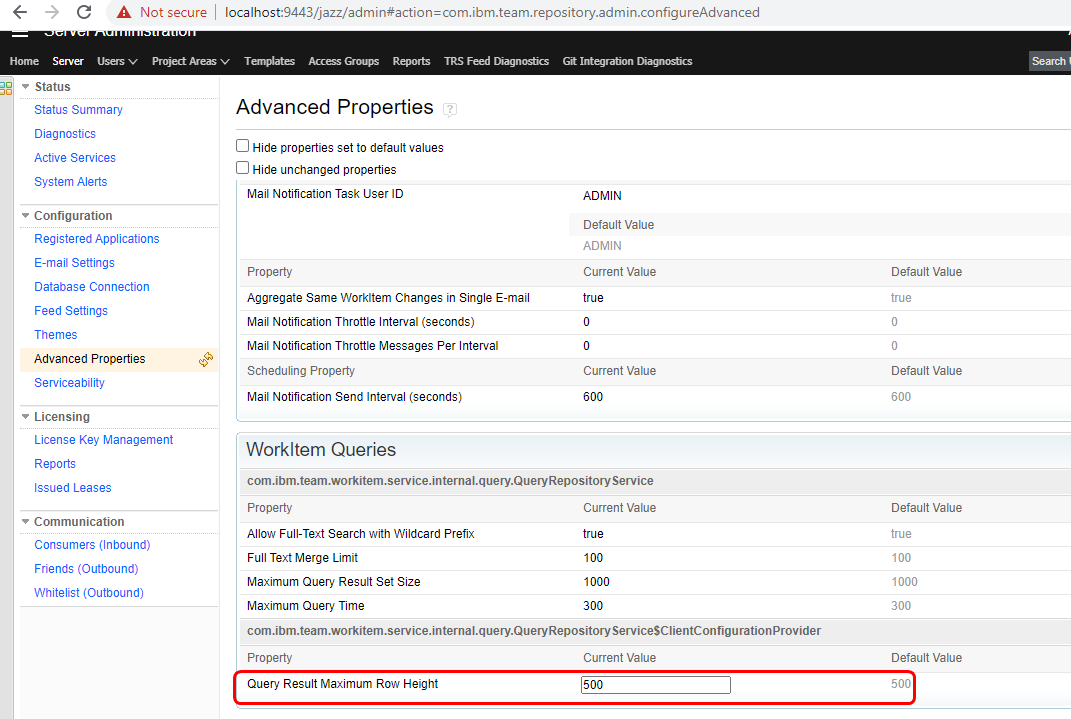Click the Not secure warning icon
The image size is (1071, 719).
tap(124, 13)
